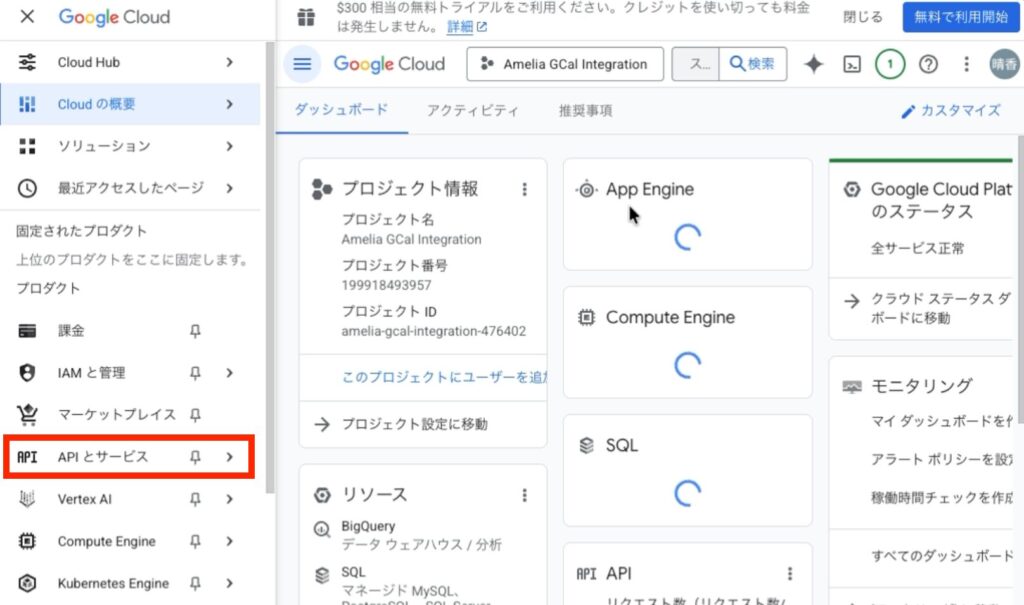Switch to the 推奨事項 tab
Image resolution: width=1024 pixels, height=605 pixels.
coord(585,111)
